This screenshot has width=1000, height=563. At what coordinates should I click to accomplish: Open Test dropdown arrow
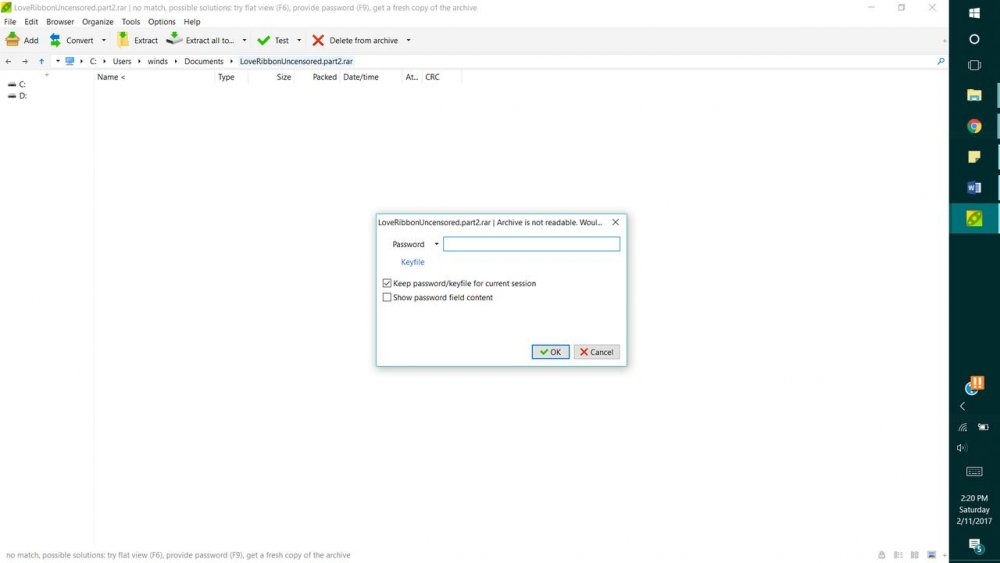(x=299, y=40)
